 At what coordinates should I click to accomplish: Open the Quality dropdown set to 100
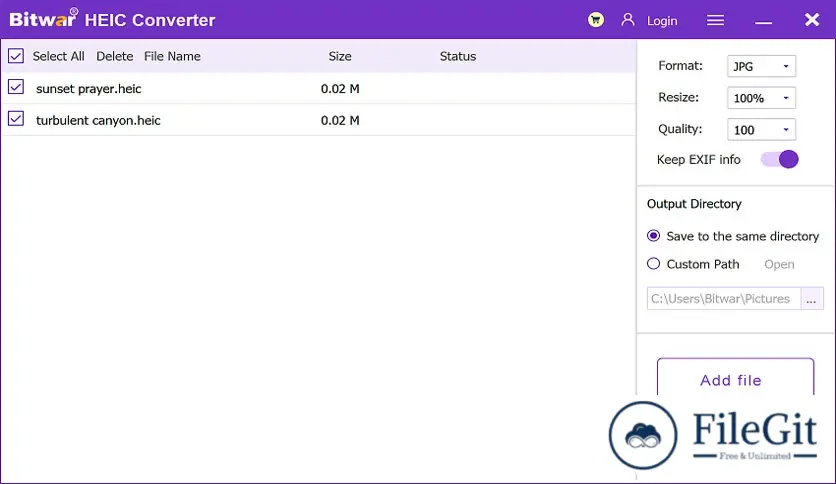pyautogui.click(x=761, y=130)
